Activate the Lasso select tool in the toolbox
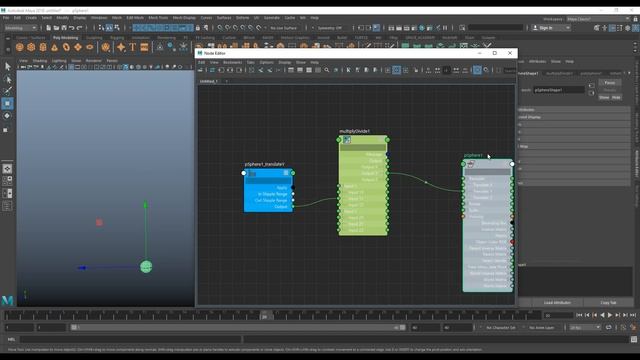Screen dimensions: 640x360 7,79
